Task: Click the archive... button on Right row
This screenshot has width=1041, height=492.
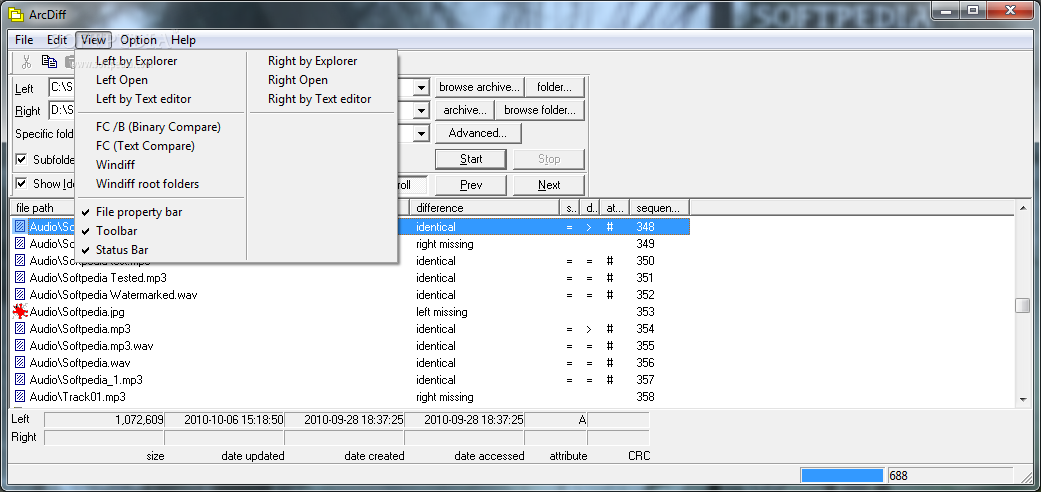Action: coord(465,110)
